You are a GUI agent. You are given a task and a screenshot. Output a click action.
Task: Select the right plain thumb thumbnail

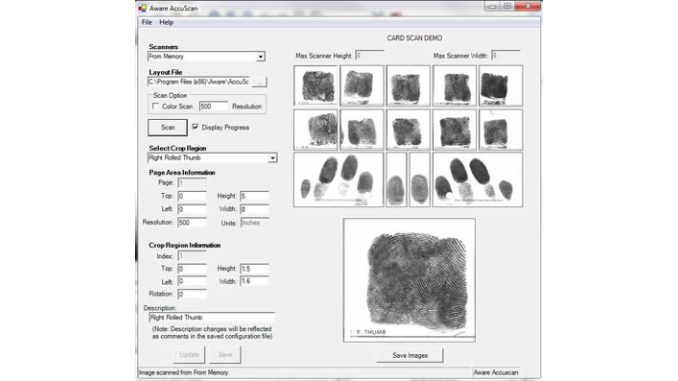coord(419,179)
